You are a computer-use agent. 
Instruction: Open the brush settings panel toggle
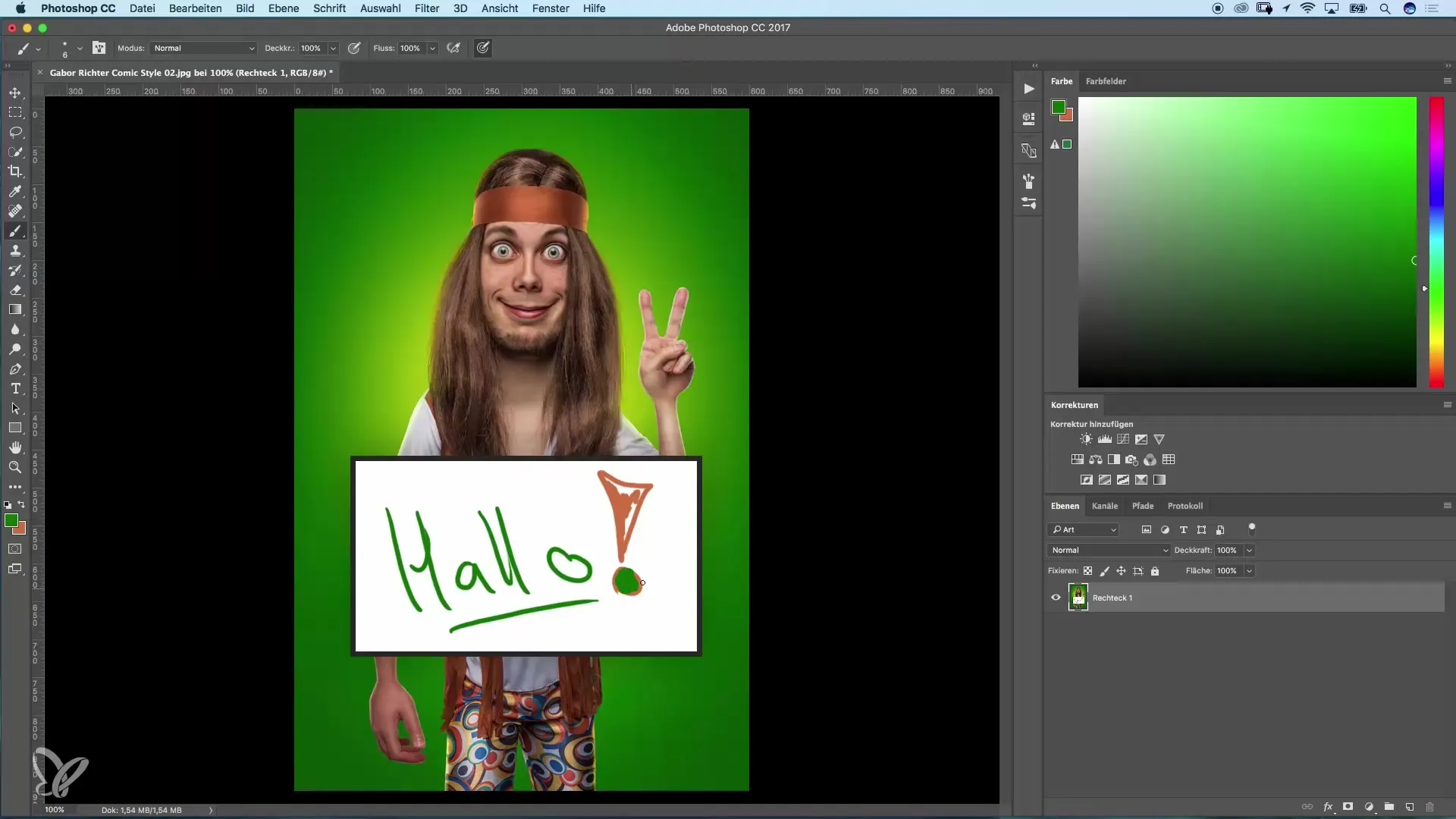(99, 48)
